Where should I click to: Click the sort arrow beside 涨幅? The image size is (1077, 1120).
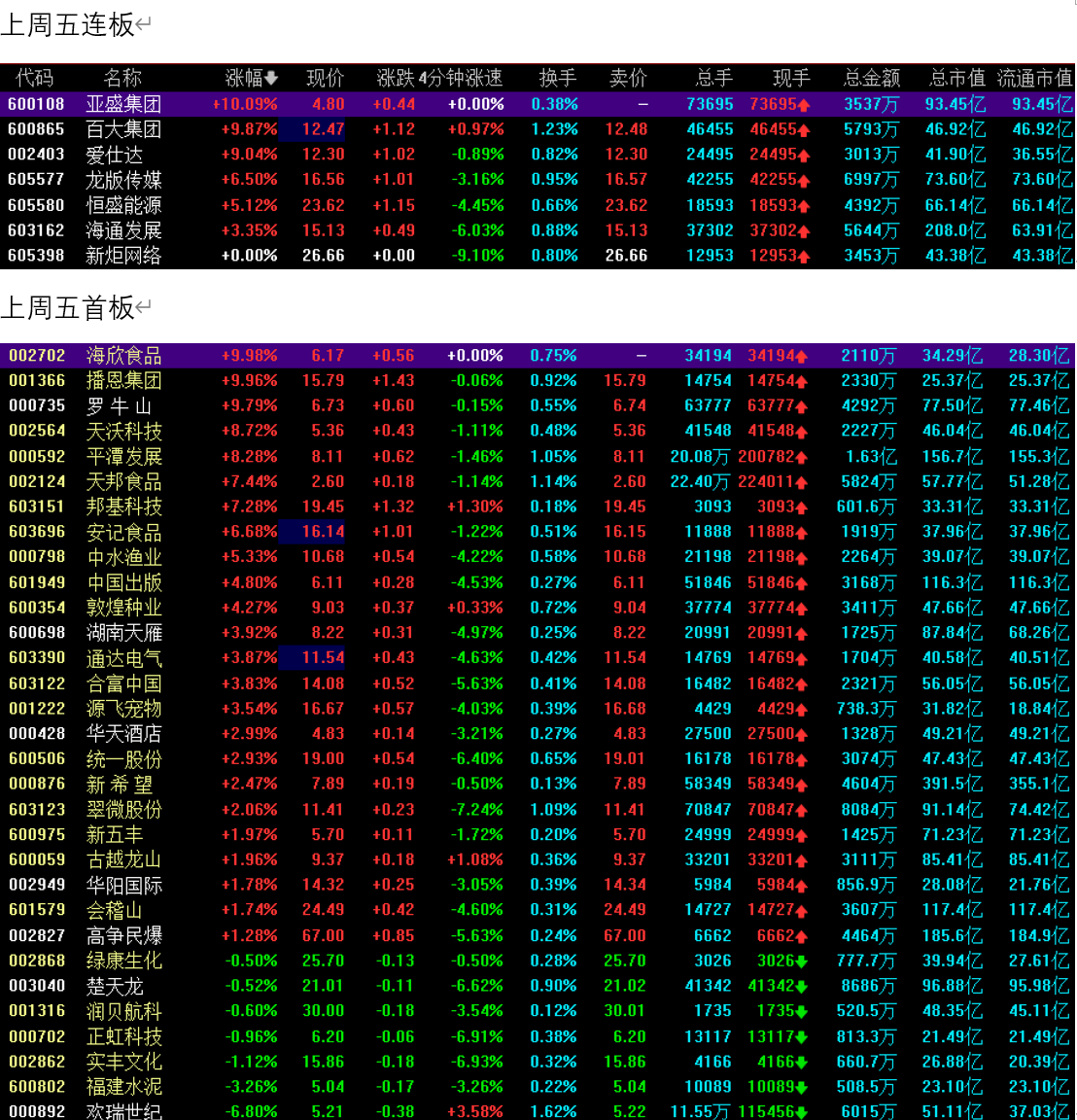pos(270,79)
